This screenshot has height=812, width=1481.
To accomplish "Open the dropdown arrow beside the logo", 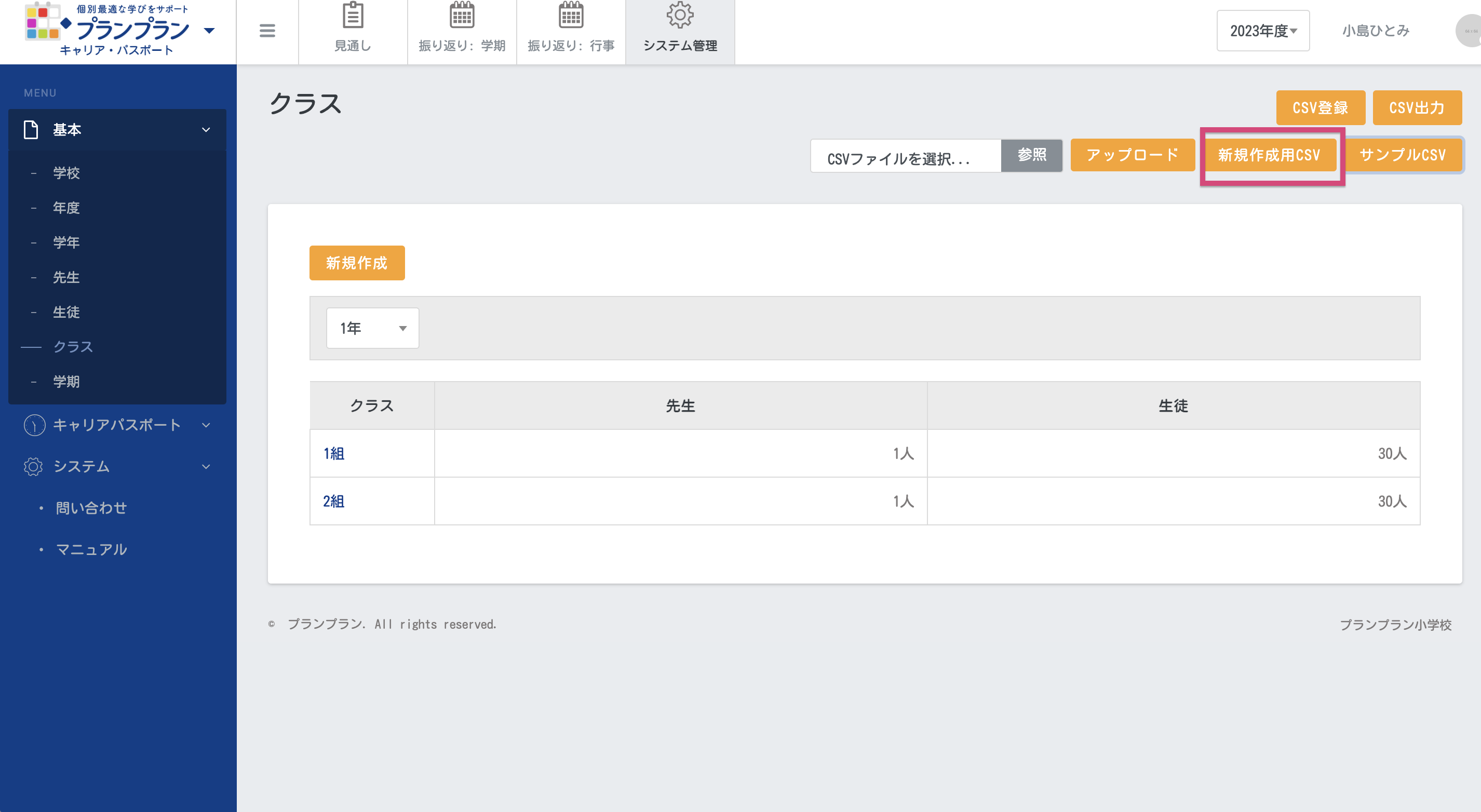I will (210, 31).
